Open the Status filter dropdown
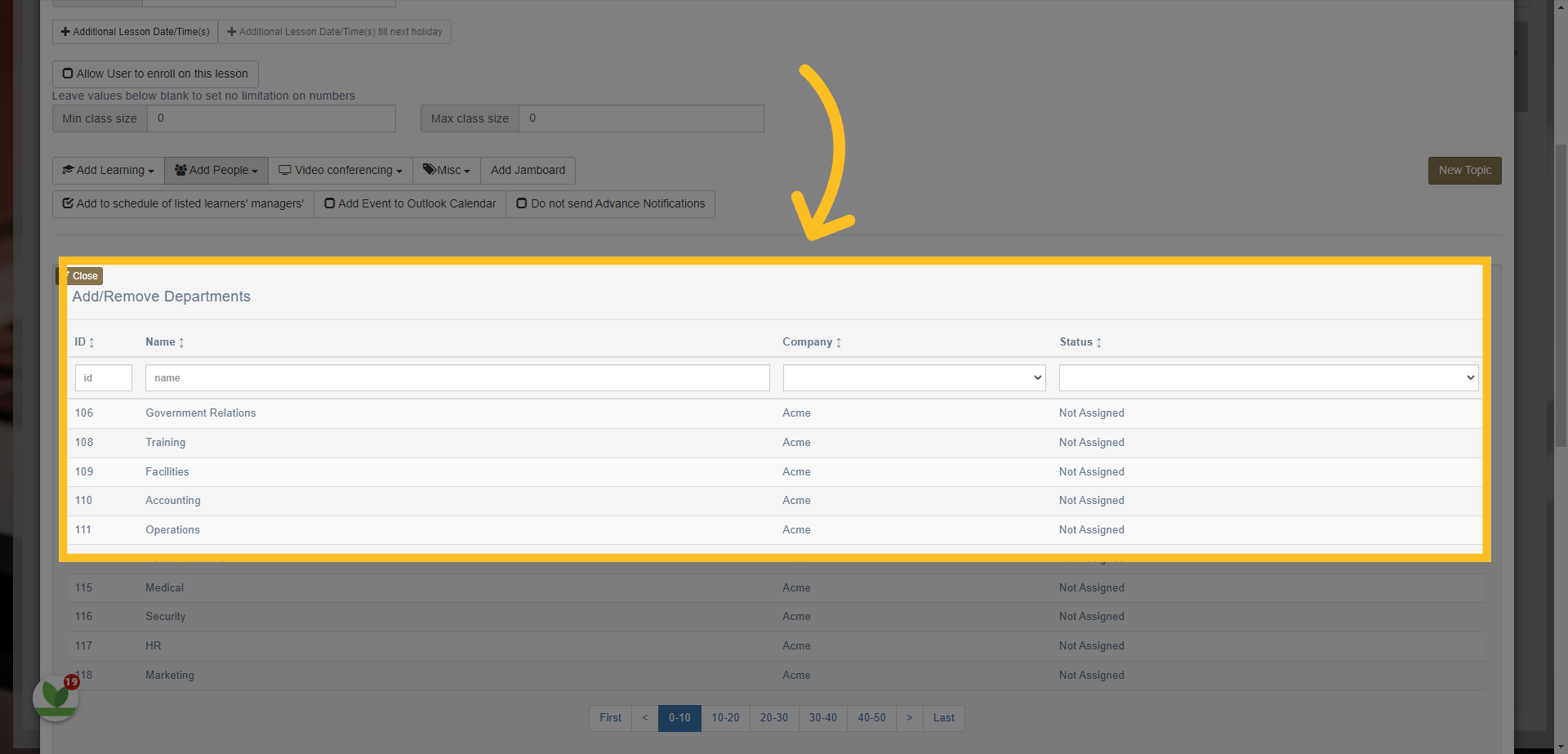 pyautogui.click(x=1268, y=377)
